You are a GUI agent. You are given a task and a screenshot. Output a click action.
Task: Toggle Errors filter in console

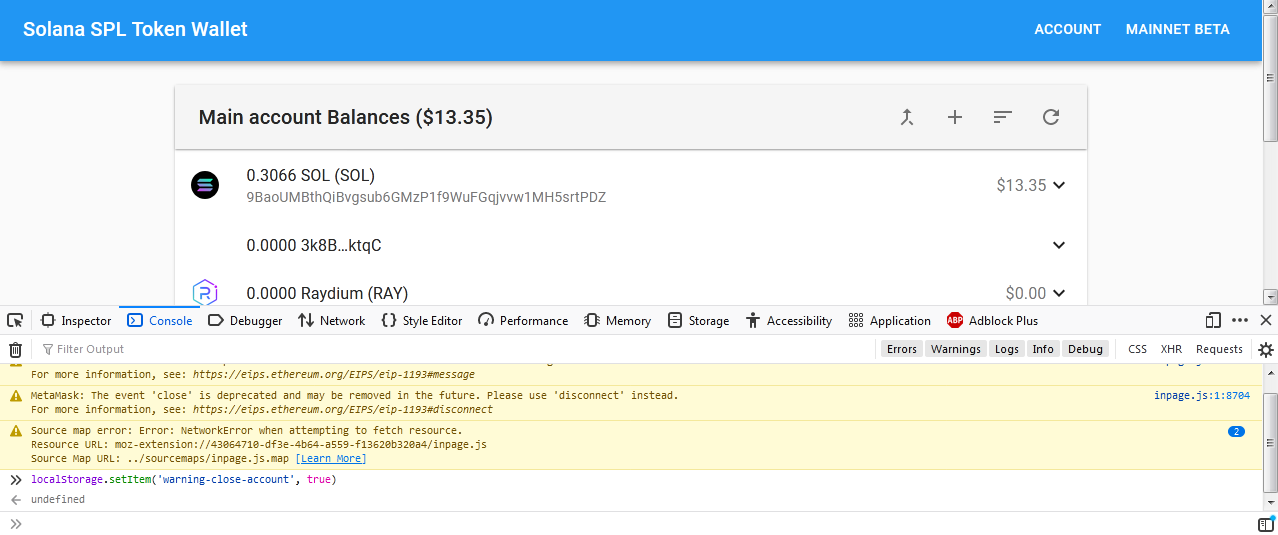pos(901,349)
